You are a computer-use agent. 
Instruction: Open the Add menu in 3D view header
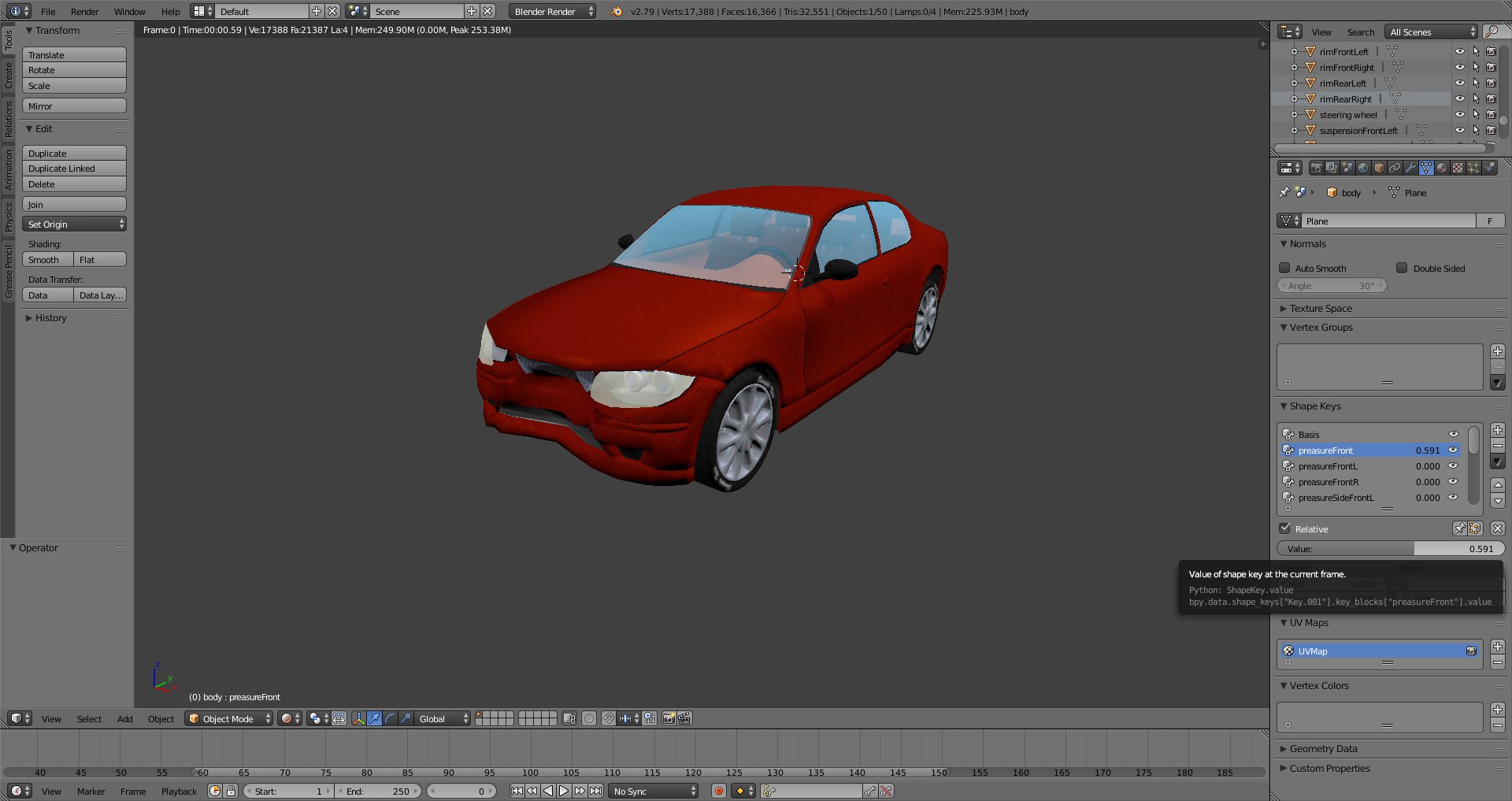(125, 718)
